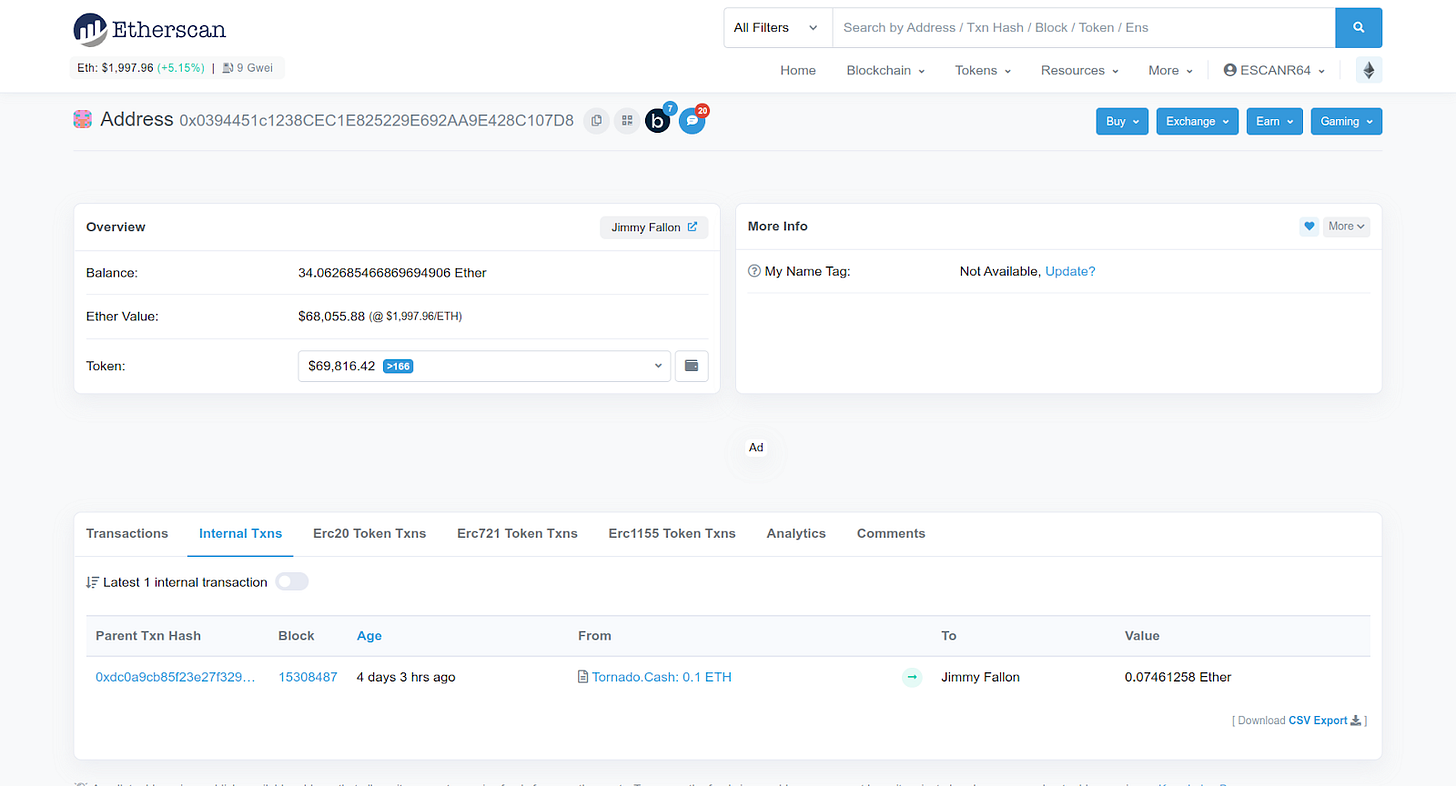Expand the Resources menu
Image resolution: width=1456 pixels, height=786 pixels.
click(1079, 70)
